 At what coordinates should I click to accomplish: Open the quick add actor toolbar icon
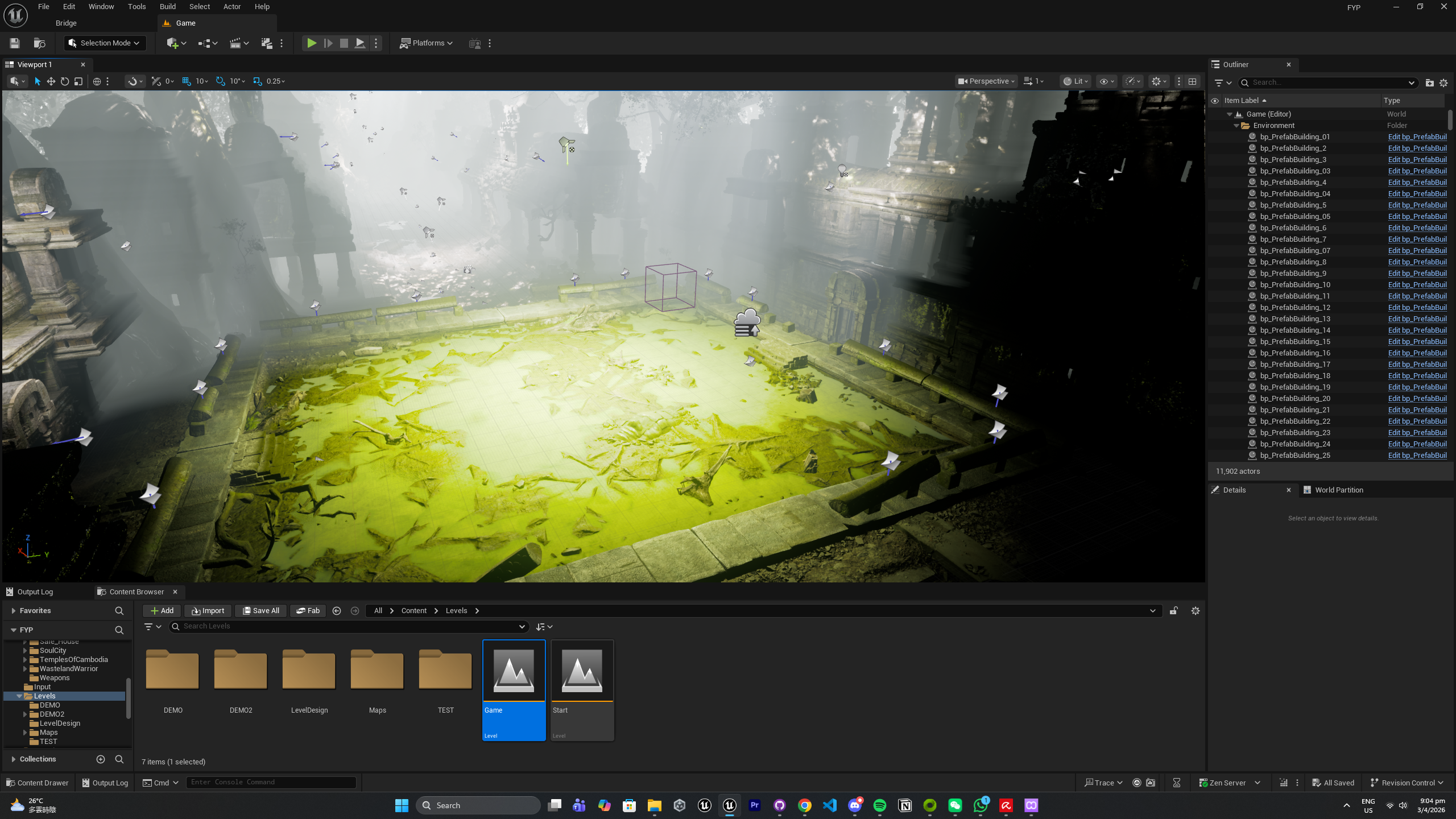(x=172, y=43)
